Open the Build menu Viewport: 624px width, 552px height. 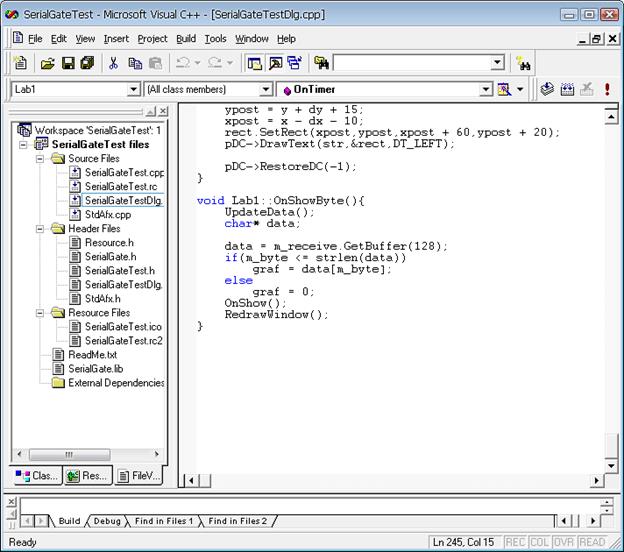[x=186, y=39]
